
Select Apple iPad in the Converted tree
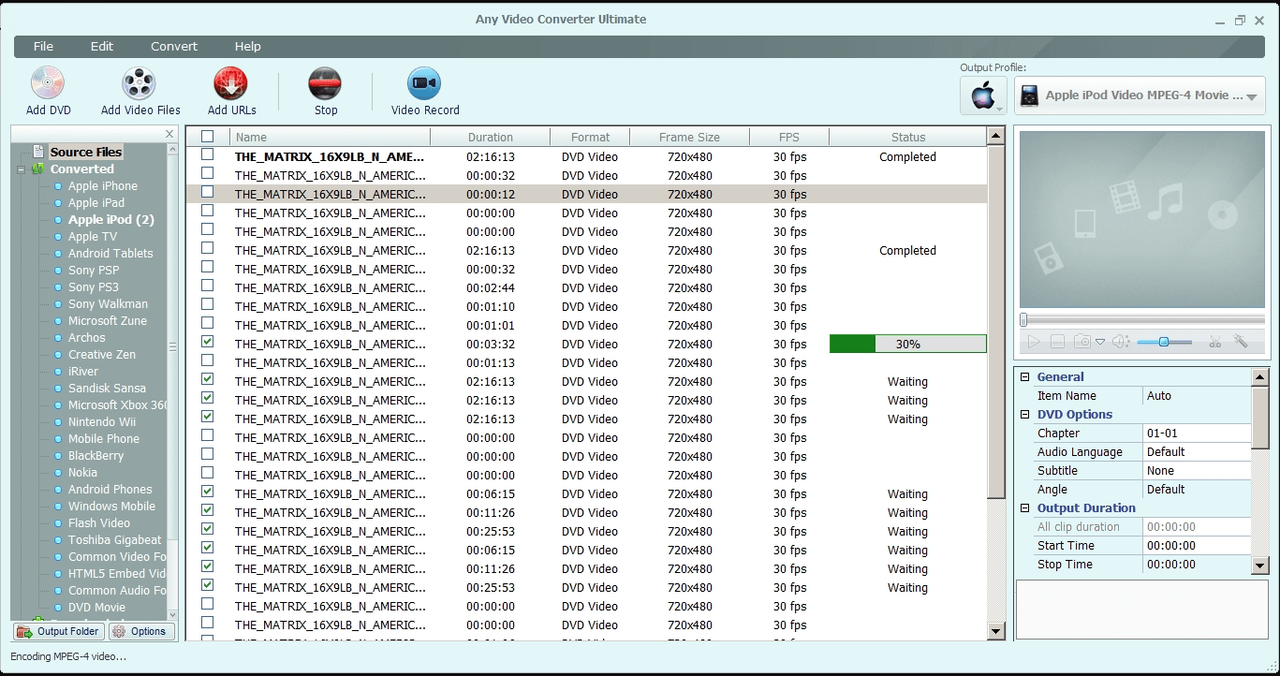click(x=96, y=203)
